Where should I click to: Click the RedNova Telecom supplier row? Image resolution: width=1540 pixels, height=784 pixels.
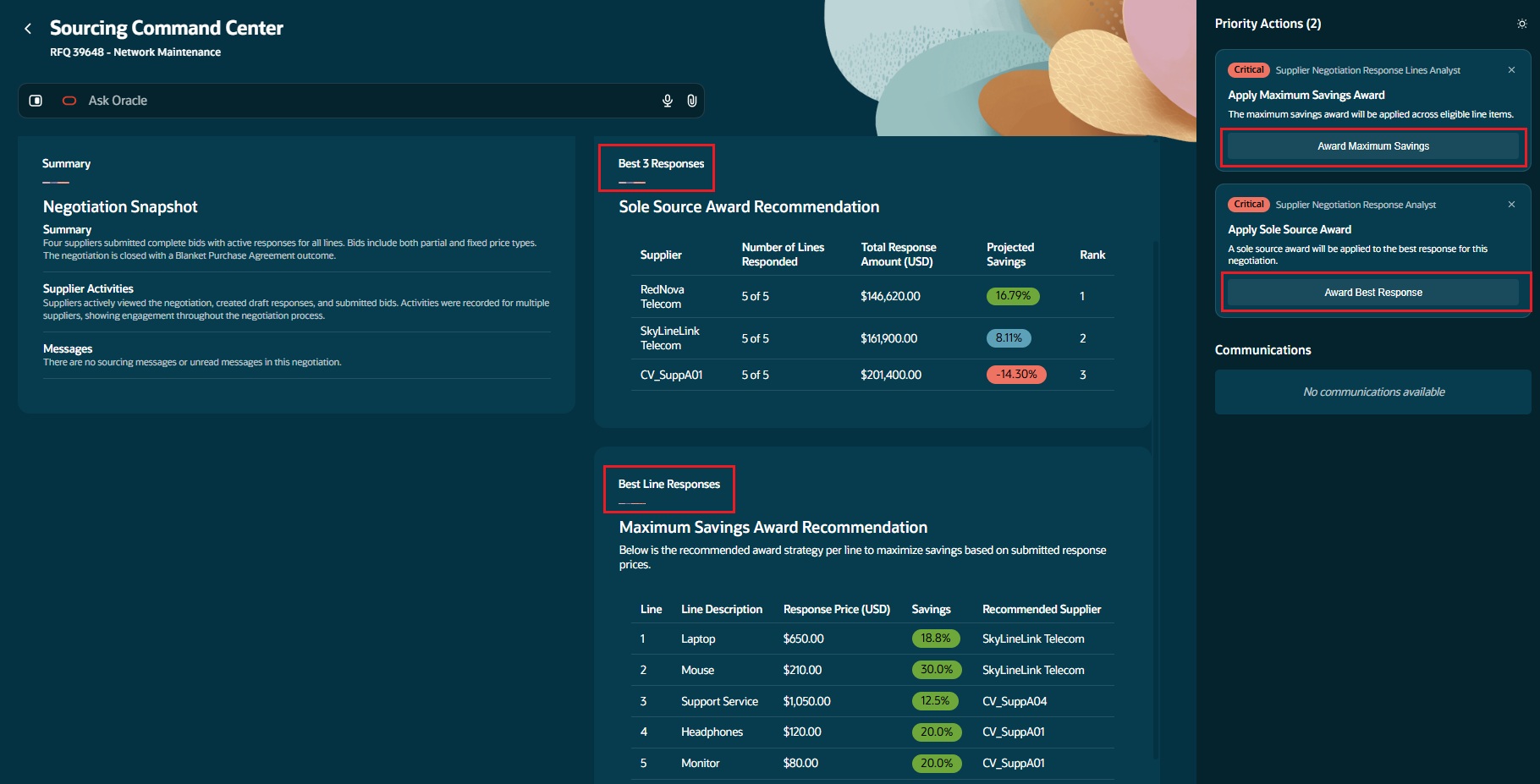coord(872,297)
